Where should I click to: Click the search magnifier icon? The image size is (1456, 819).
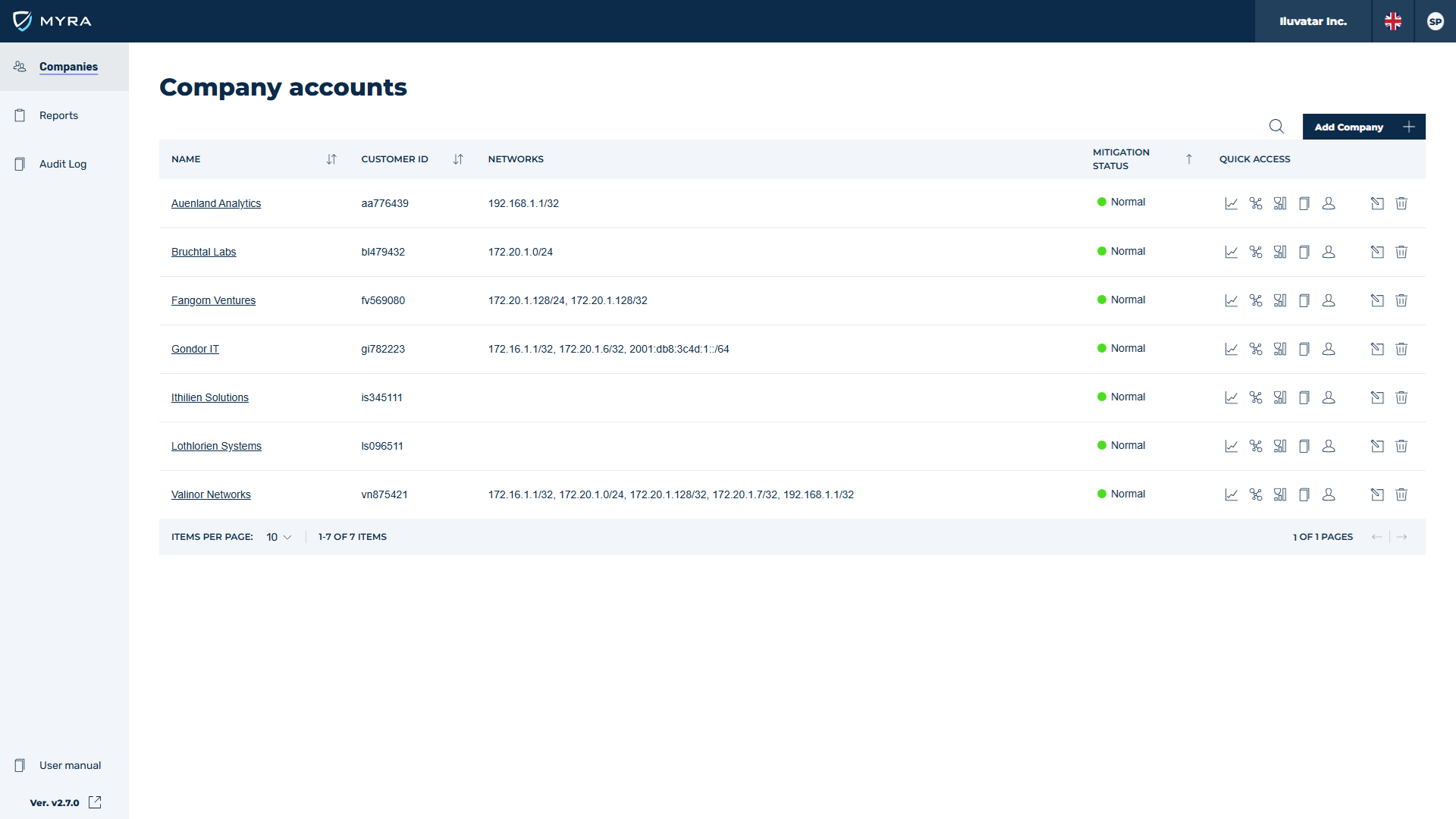(x=1276, y=127)
